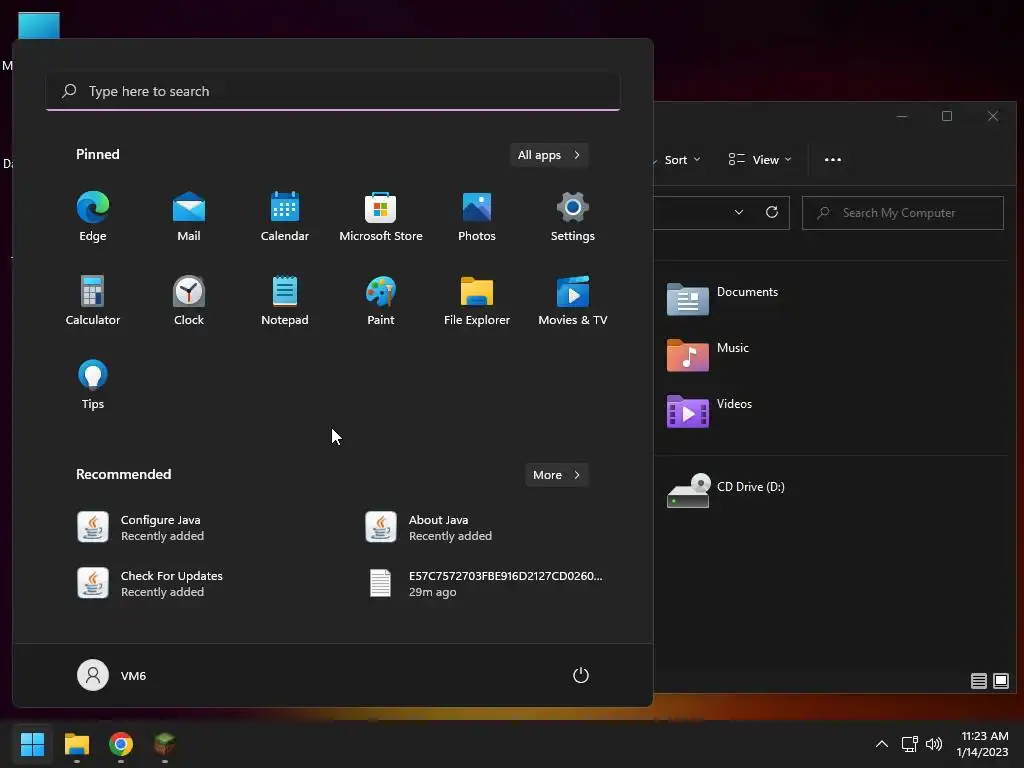Screen dimensions: 1024x768
Task: Refresh the File Explorer window
Action: 772,212
